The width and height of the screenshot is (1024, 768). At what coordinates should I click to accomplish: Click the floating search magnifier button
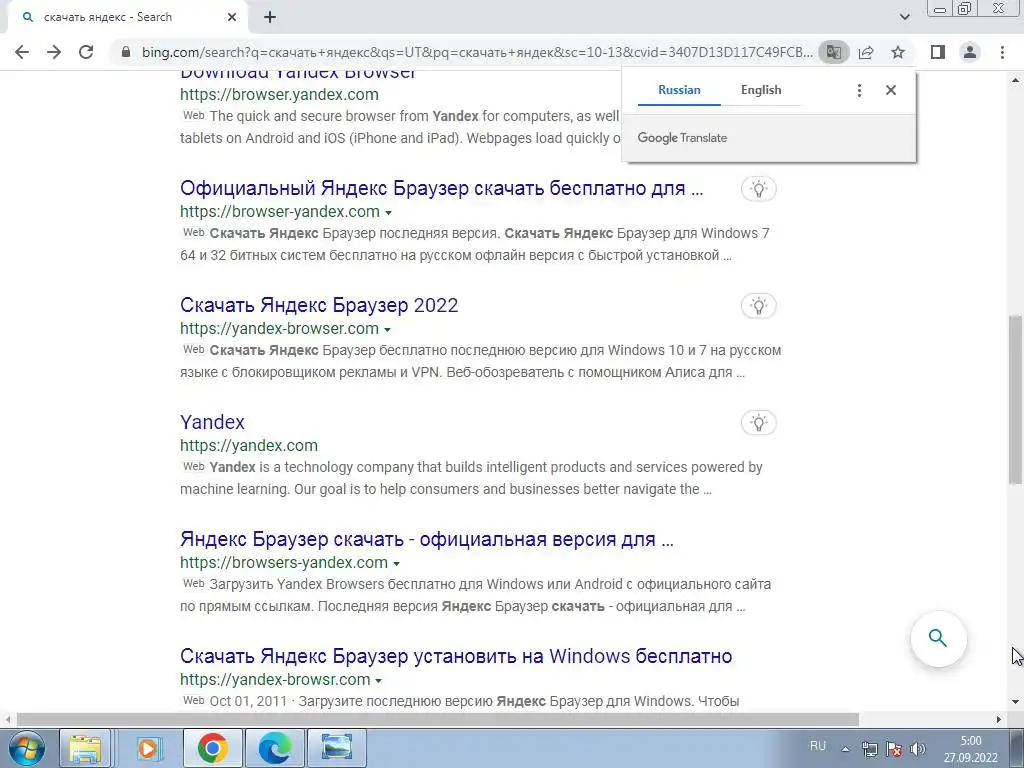938,638
